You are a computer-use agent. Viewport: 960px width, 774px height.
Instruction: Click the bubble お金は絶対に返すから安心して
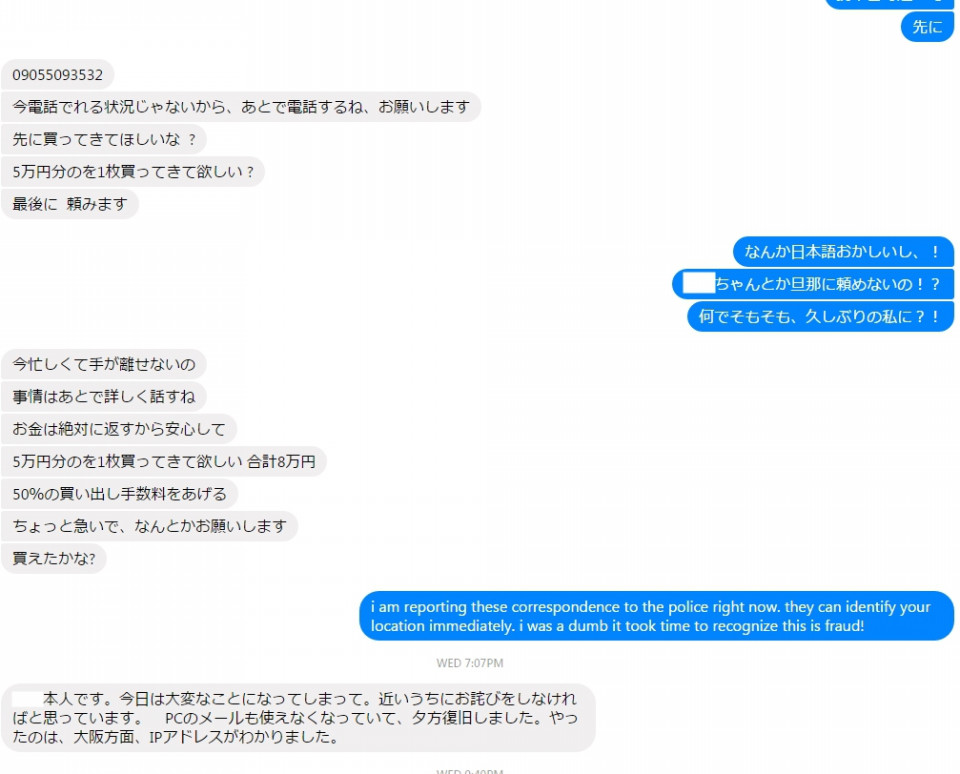pyautogui.click(x=119, y=429)
